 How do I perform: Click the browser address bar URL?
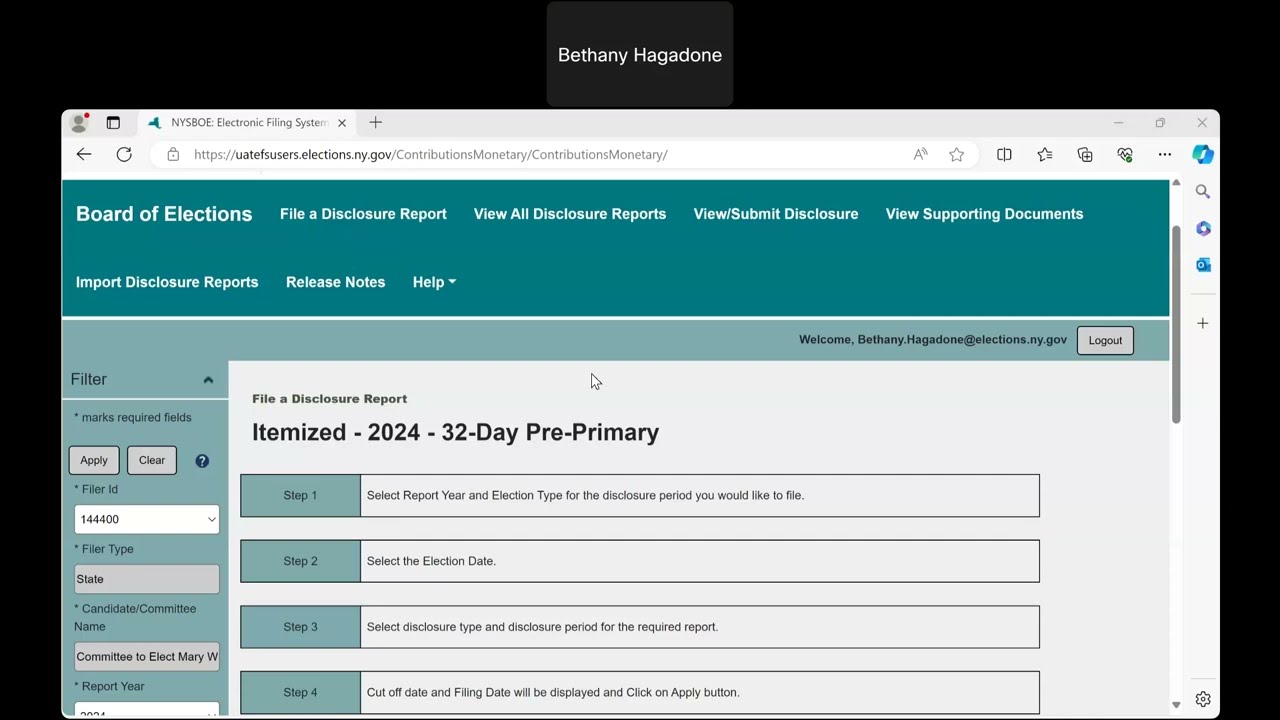[x=430, y=154]
